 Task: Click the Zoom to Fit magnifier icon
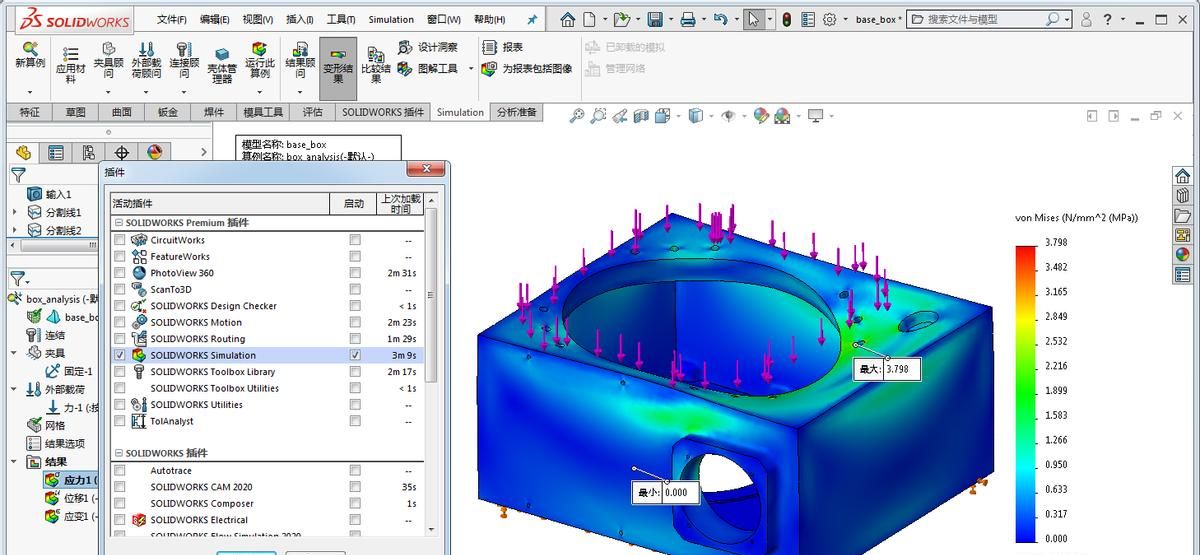[x=576, y=116]
